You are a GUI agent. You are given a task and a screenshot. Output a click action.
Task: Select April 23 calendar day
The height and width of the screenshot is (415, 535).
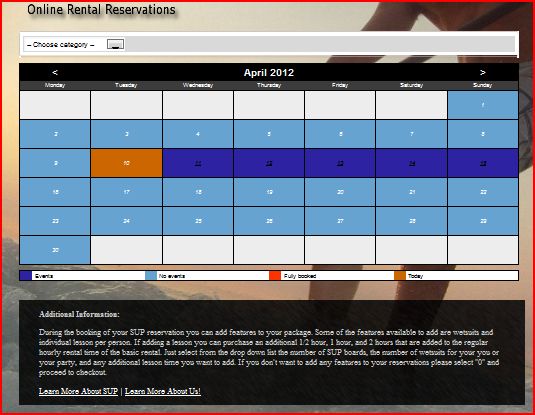[x=55, y=221]
